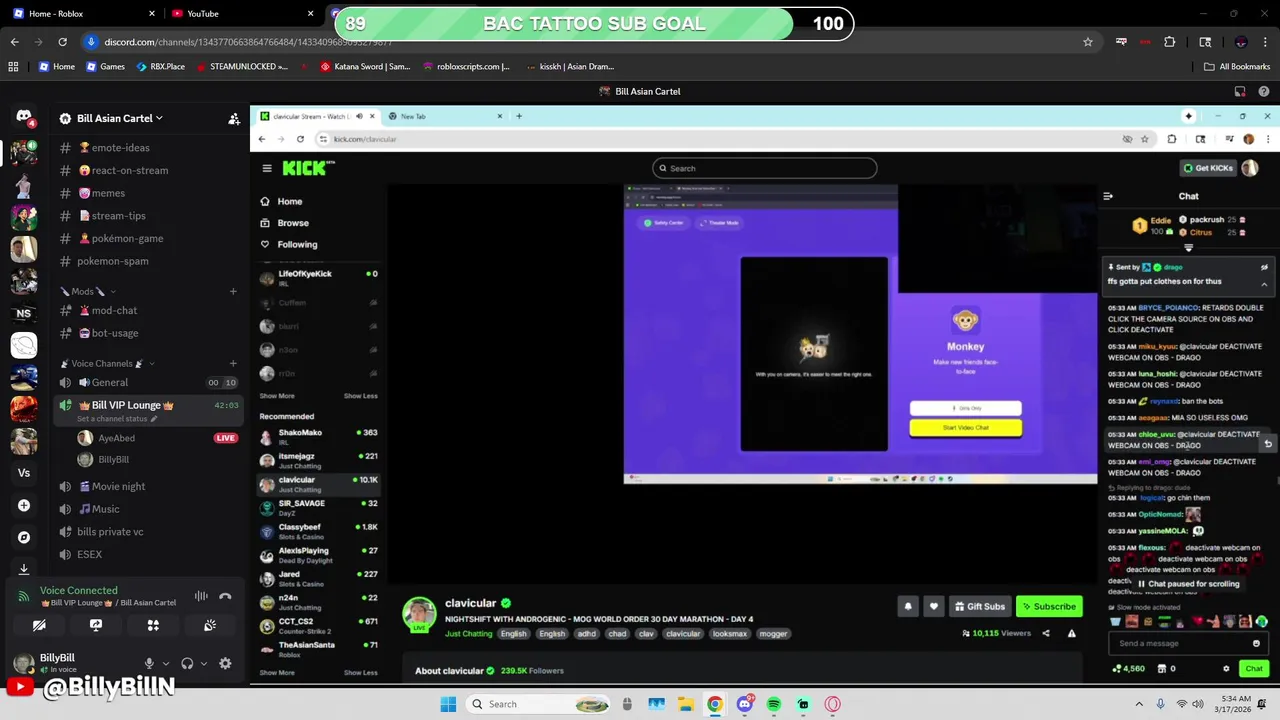Show less followed channels on Kick

click(x=361, y=396)
